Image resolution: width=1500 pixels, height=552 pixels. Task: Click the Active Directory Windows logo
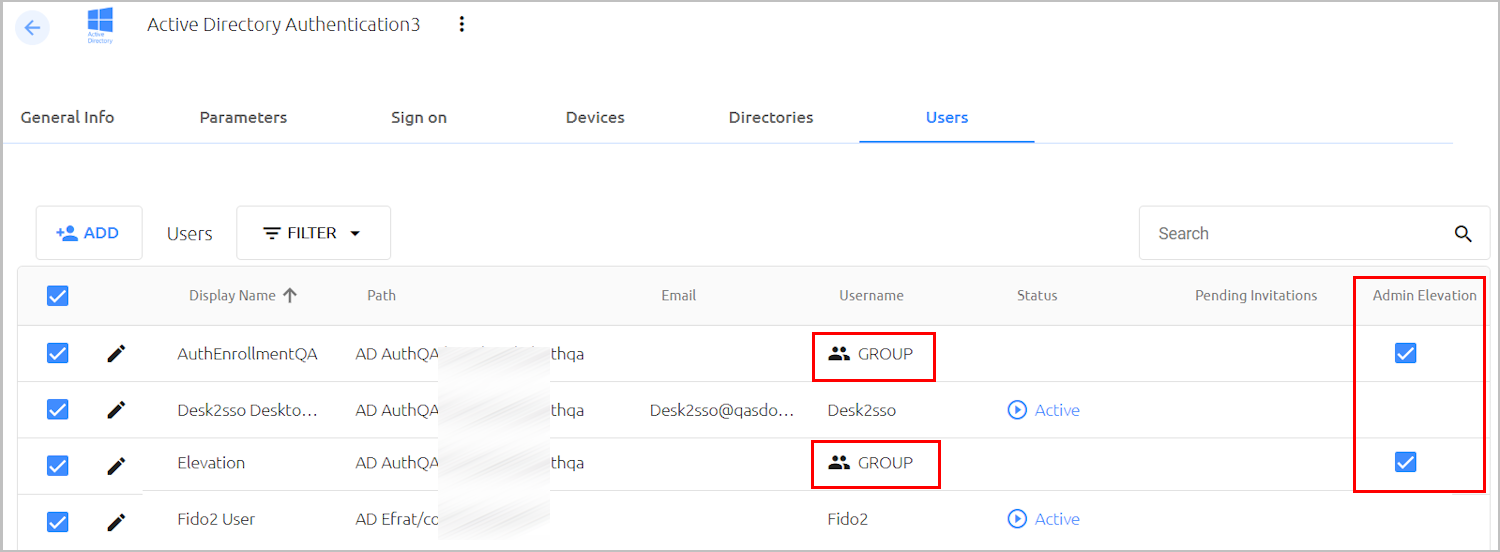coord(100,25)
